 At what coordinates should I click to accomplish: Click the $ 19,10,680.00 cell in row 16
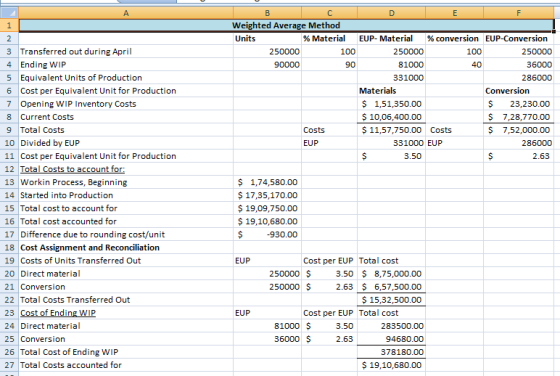[268, 221]
